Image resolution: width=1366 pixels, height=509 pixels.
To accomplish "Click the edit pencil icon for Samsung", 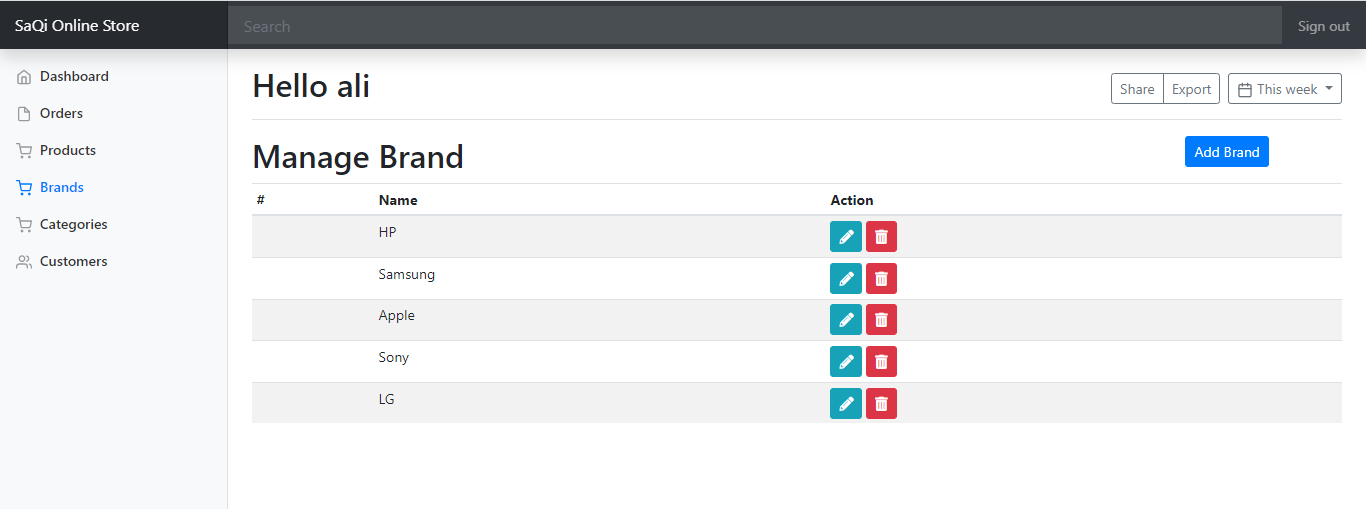I will pos(845,278).
